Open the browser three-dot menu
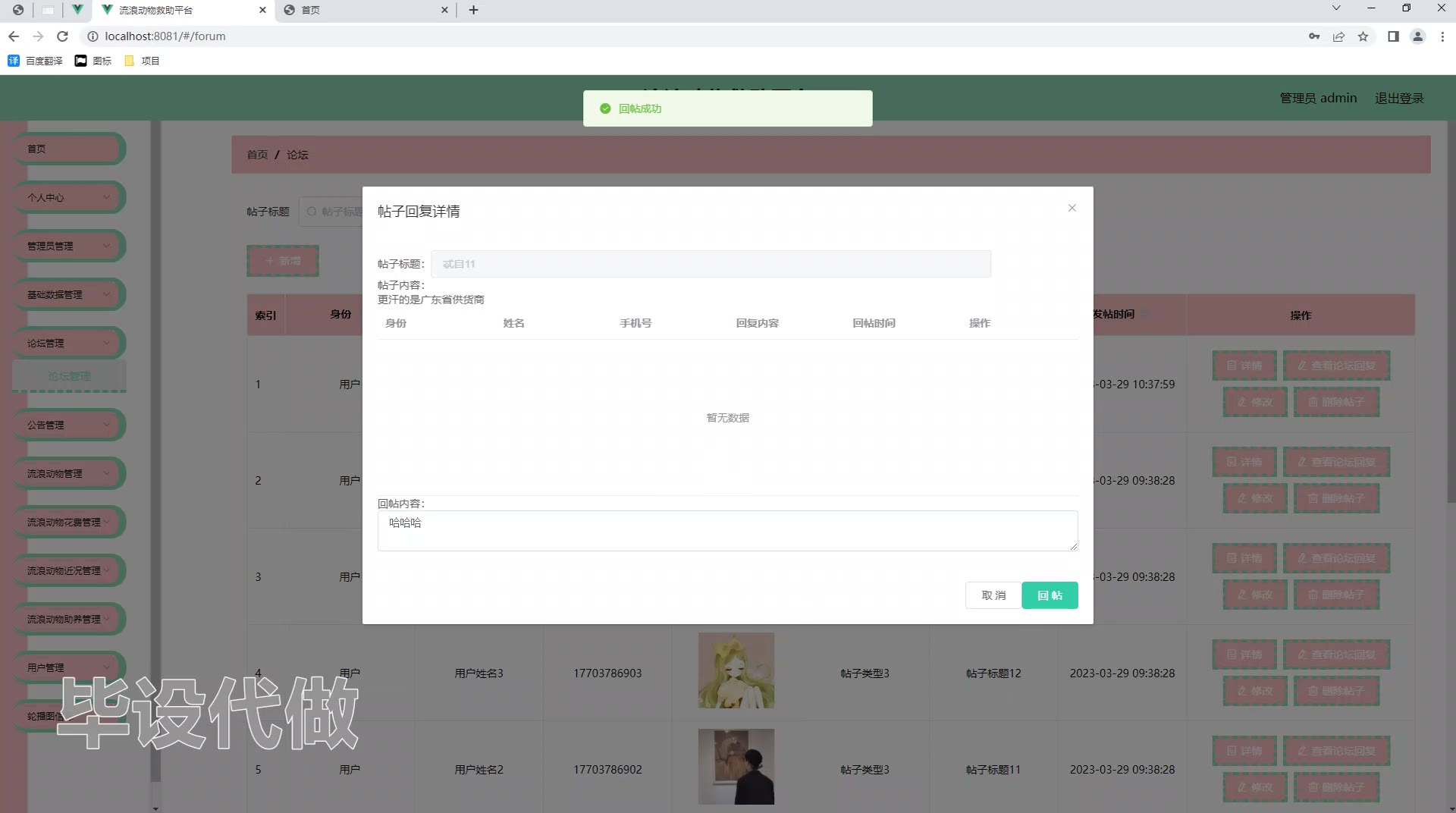Viewport: 1456px width, 813px height. pos(1442,36)
